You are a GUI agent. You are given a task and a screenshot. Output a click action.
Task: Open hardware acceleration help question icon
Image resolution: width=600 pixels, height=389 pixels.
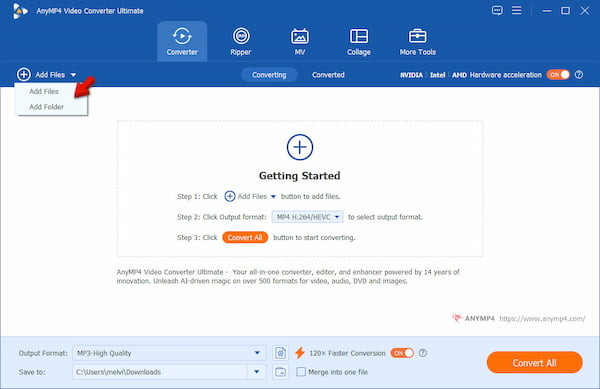click(579, 75)
